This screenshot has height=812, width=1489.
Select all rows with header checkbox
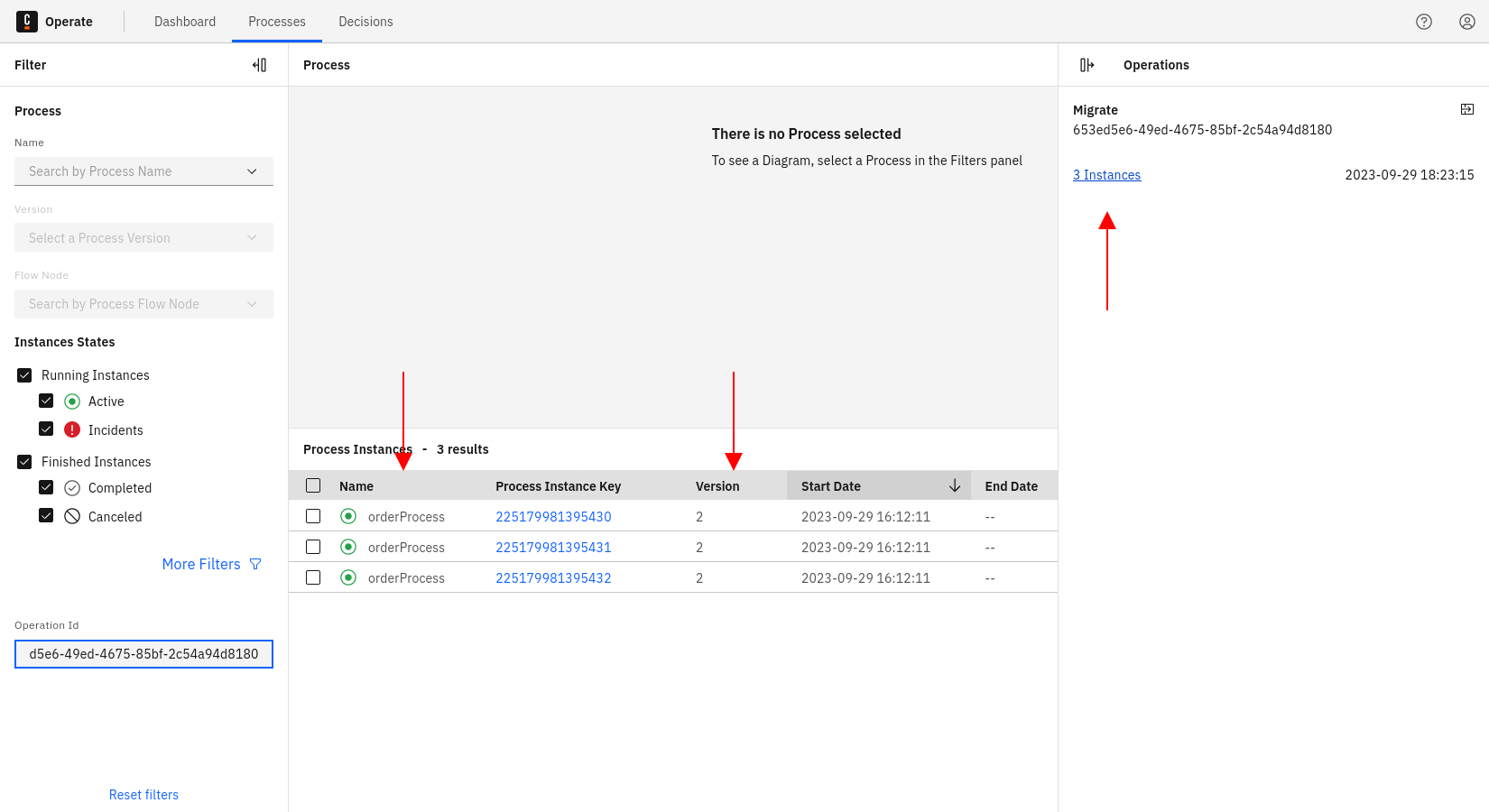313,486
